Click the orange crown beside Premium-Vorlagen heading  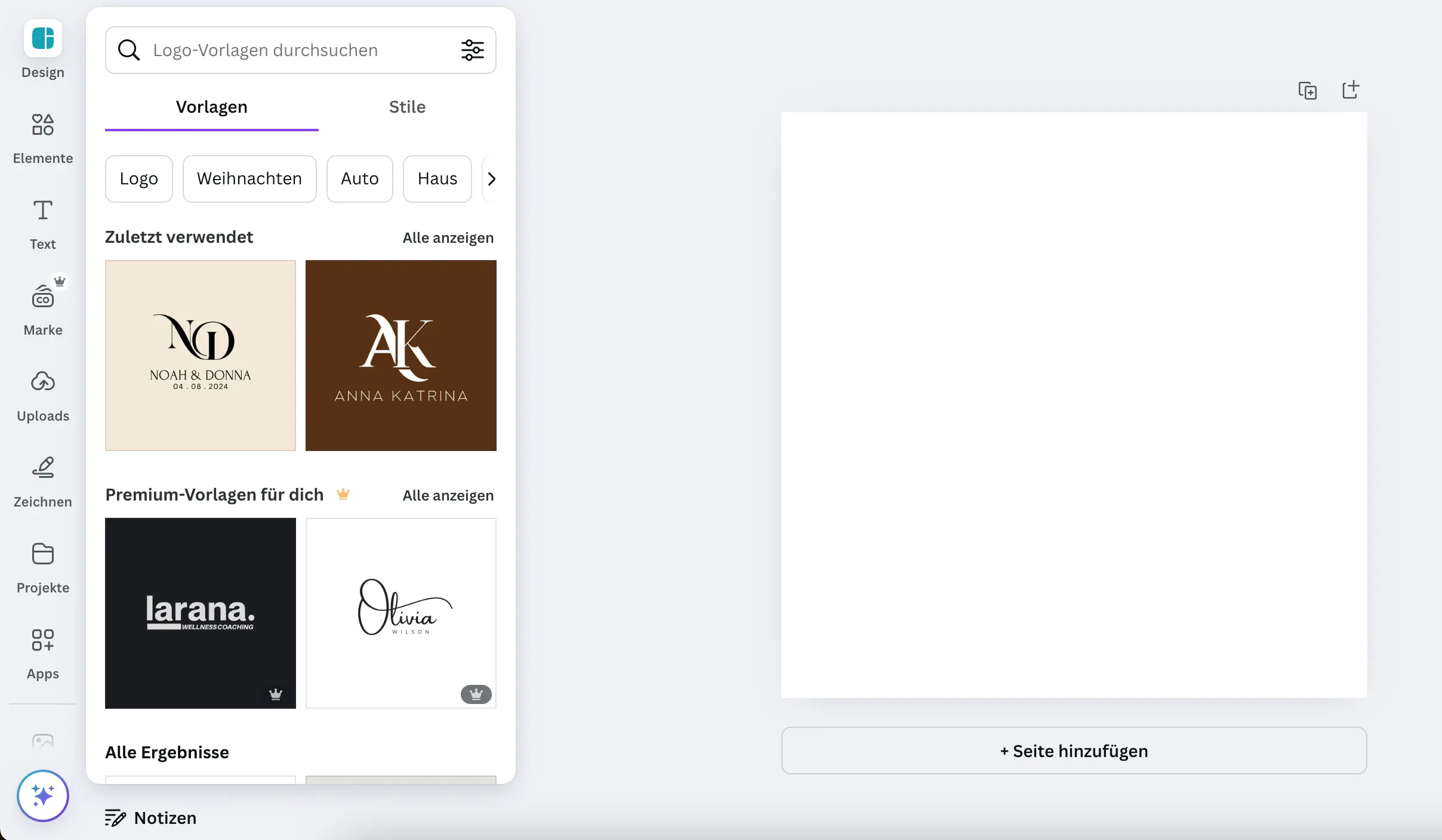343,494
